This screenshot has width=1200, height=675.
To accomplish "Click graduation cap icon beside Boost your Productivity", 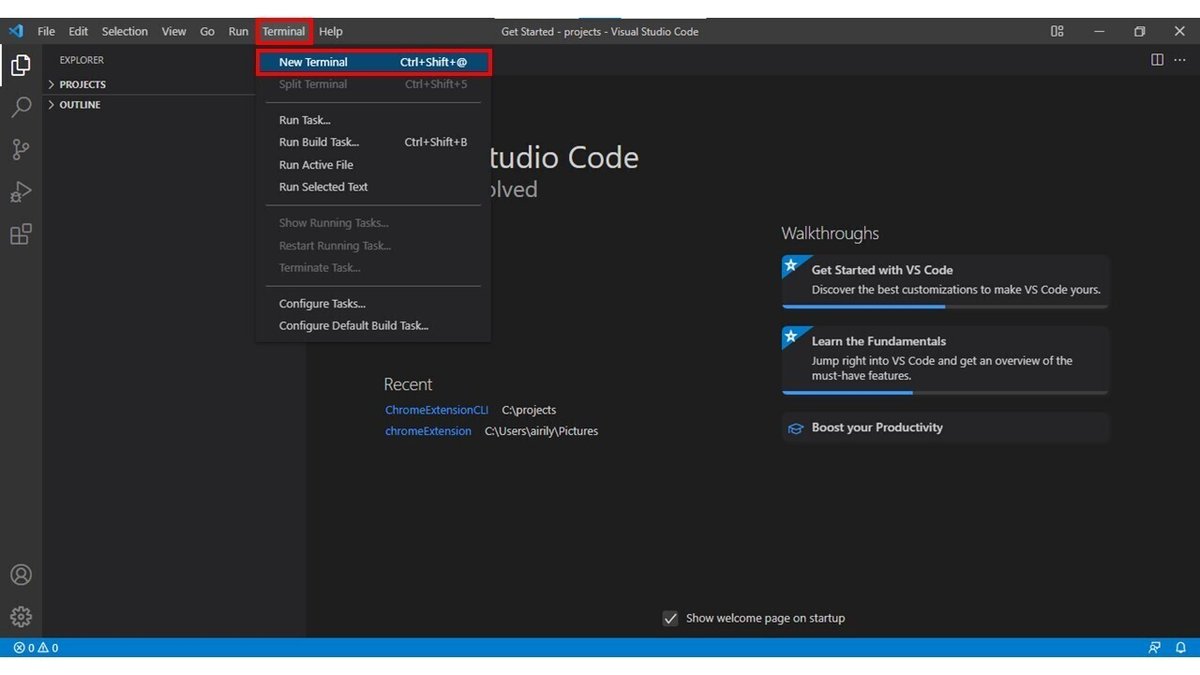I will point(796,428).
